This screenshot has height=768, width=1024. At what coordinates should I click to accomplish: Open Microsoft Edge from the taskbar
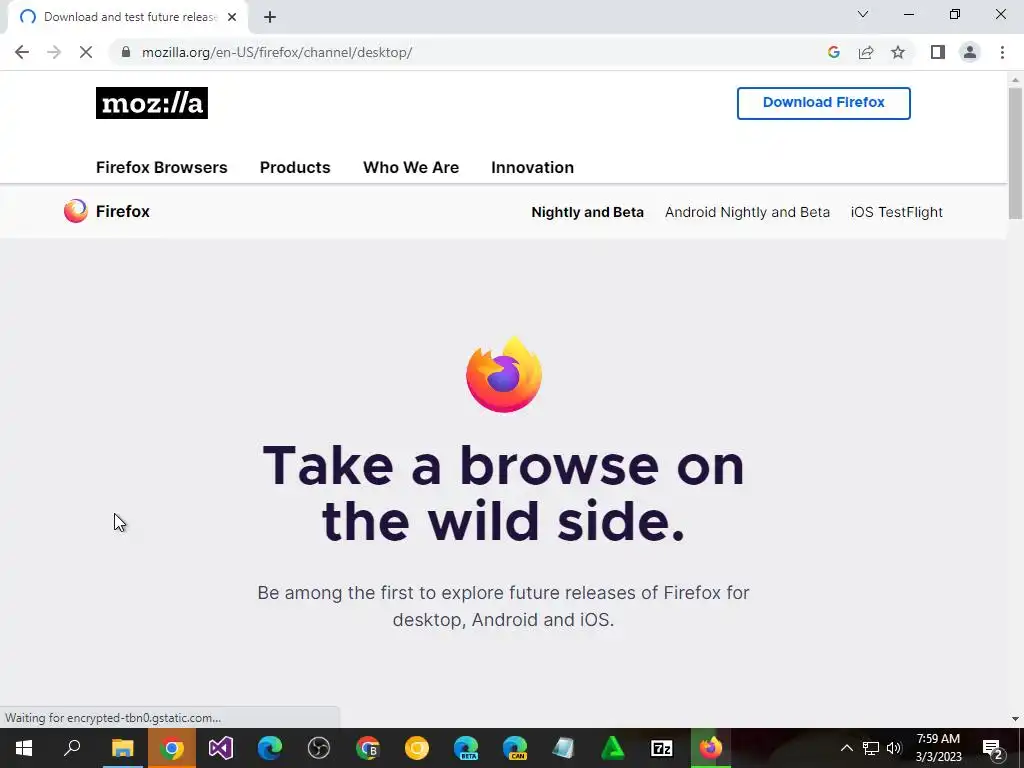270,748
